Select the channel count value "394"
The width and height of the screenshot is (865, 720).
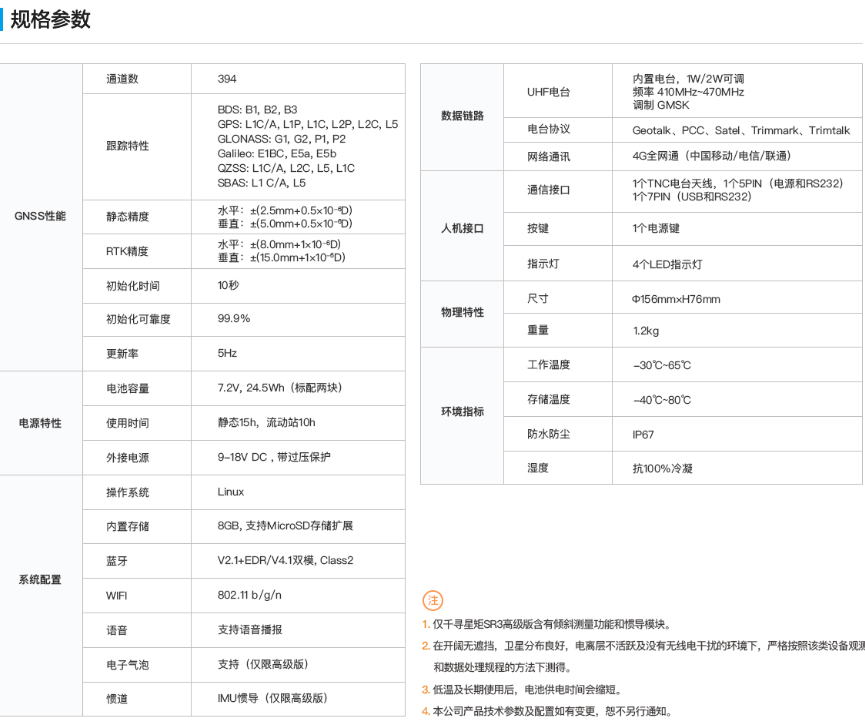pyautogui.click(x=227, y=79)
